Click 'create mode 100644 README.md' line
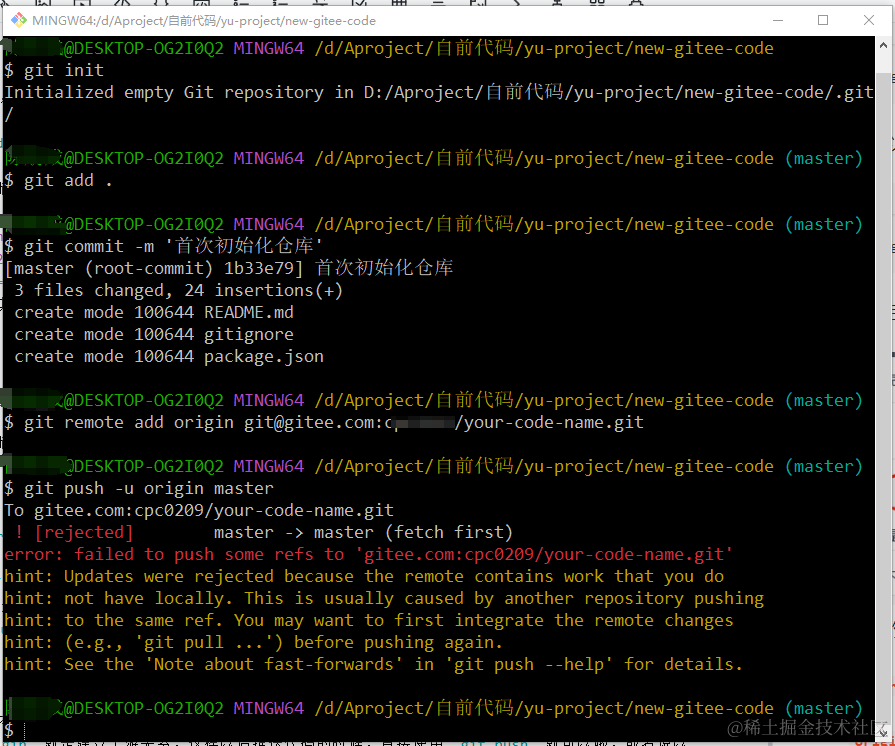Image resolution: width=895 pixels, height=746 pixels. (154, 312)
